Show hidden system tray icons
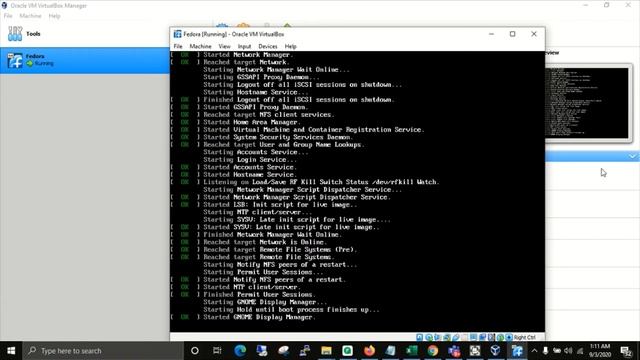Screen dimensions: 640x360 [x=534, y=351]
